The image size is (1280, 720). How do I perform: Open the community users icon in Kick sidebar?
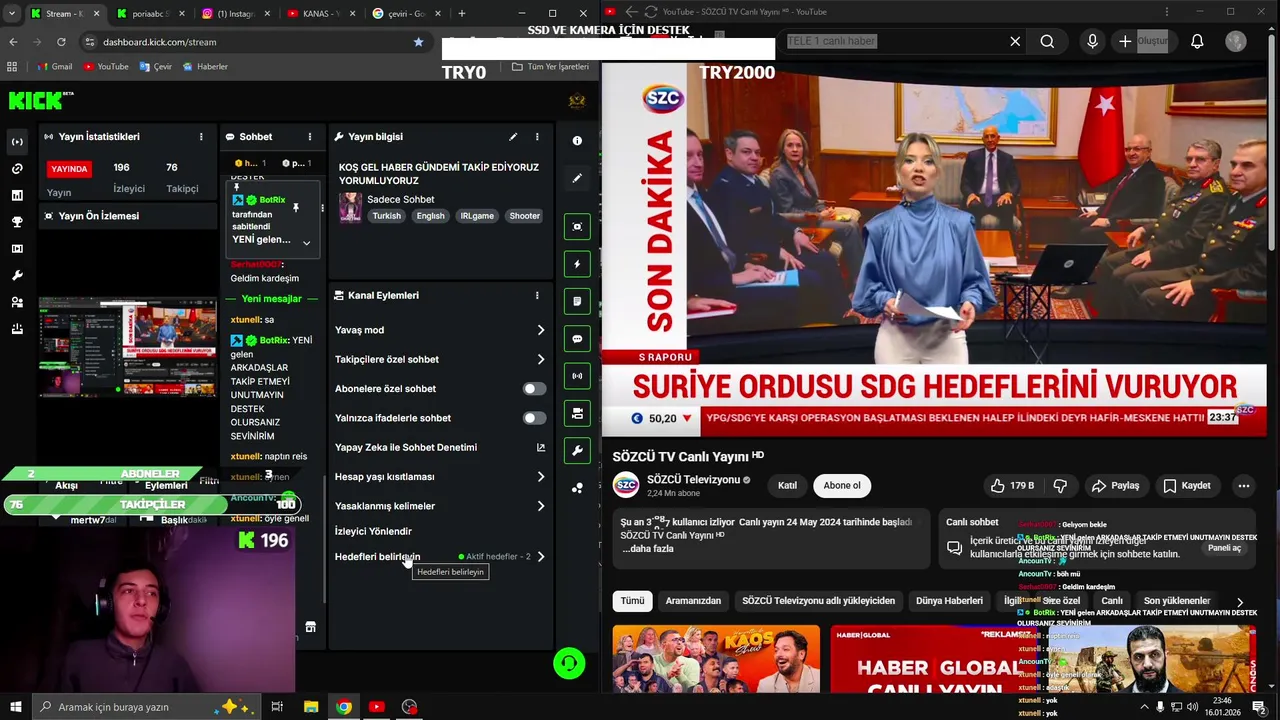tap(17, 302)
